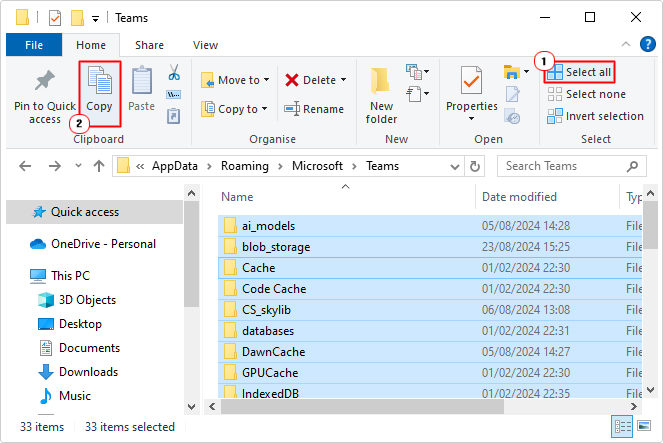The image size is (663, 443).
Task: Select the DawnCache folder
Action: click(430, 352)
